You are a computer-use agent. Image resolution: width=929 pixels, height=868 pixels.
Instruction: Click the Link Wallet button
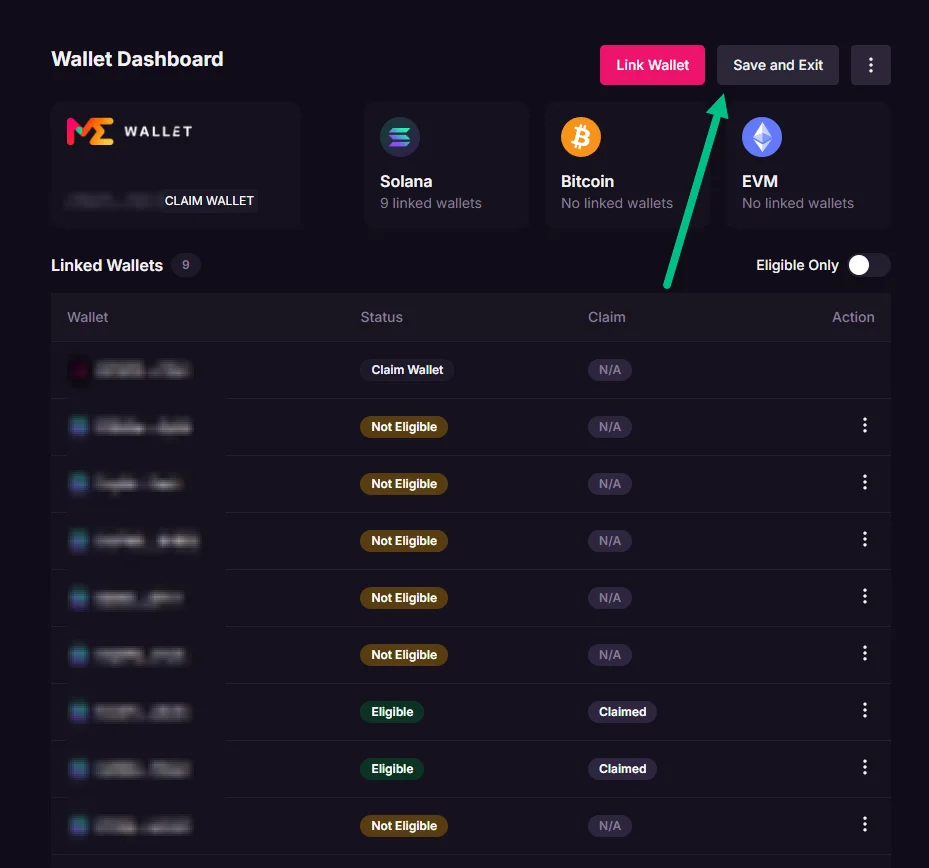point(652,65)
